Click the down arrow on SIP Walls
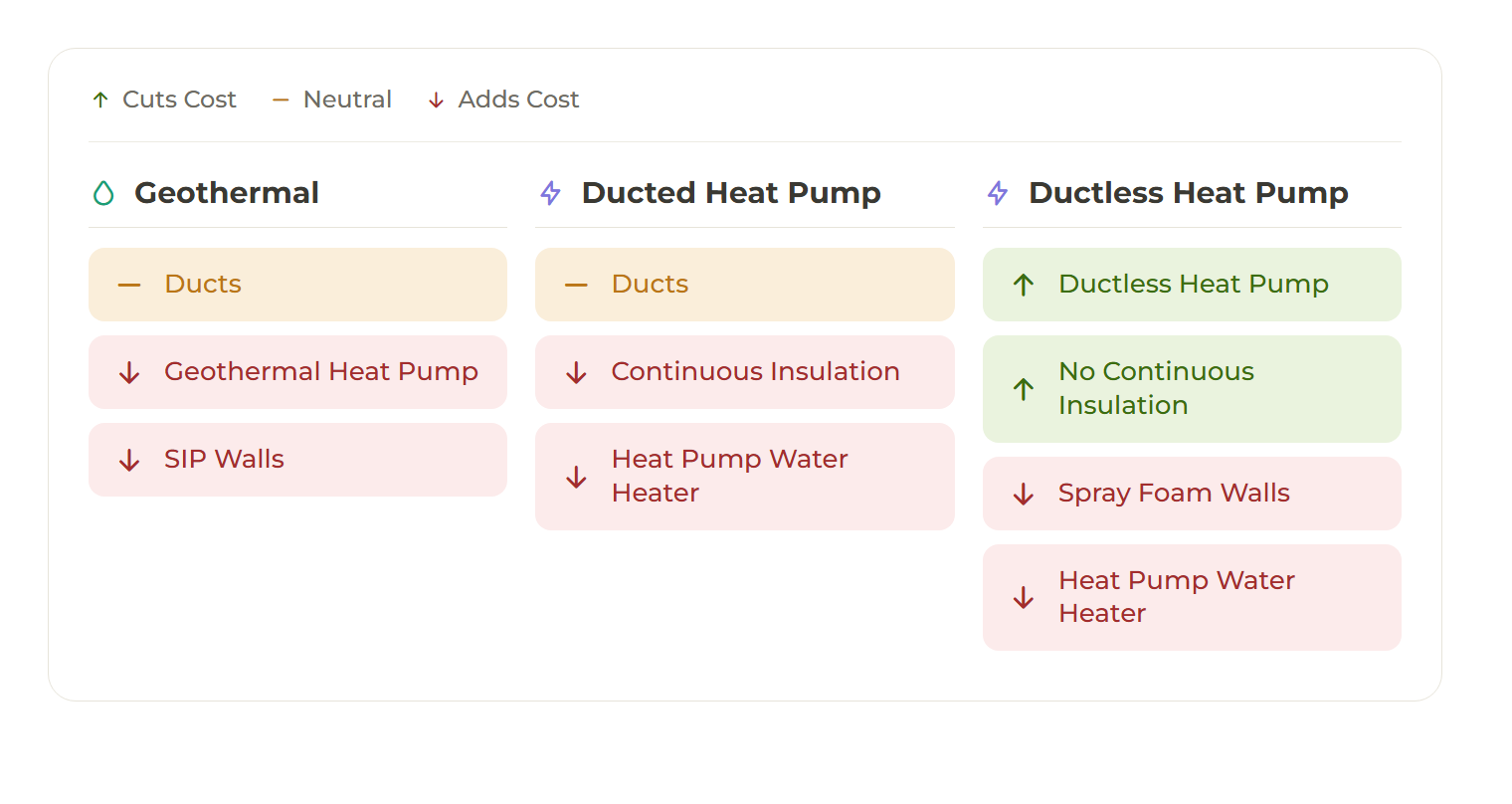 coord(129,460)
